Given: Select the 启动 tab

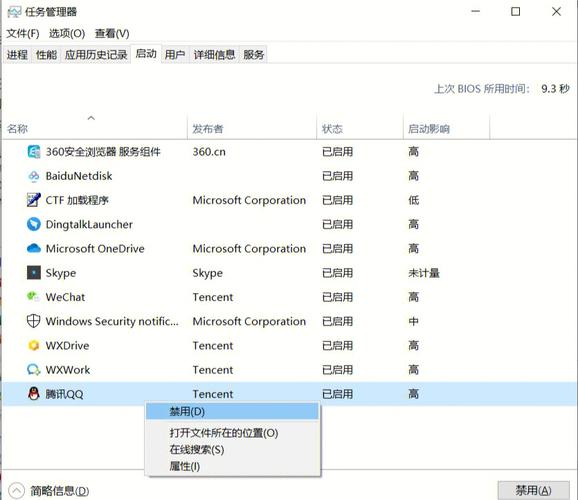Looking at the screenshot, I should (x=146, y=54).
